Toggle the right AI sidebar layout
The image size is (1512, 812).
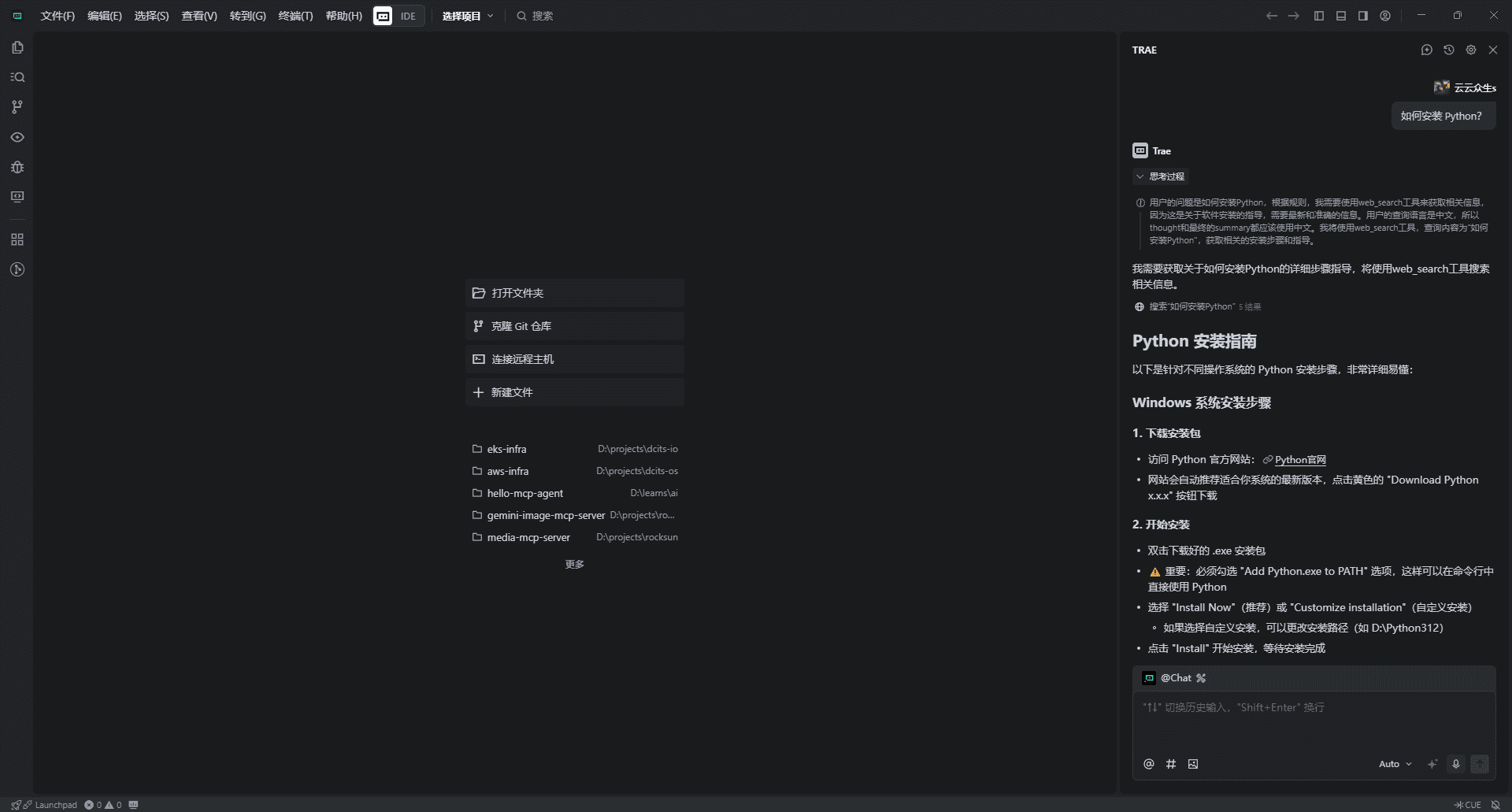click(x=1363, y=16)
